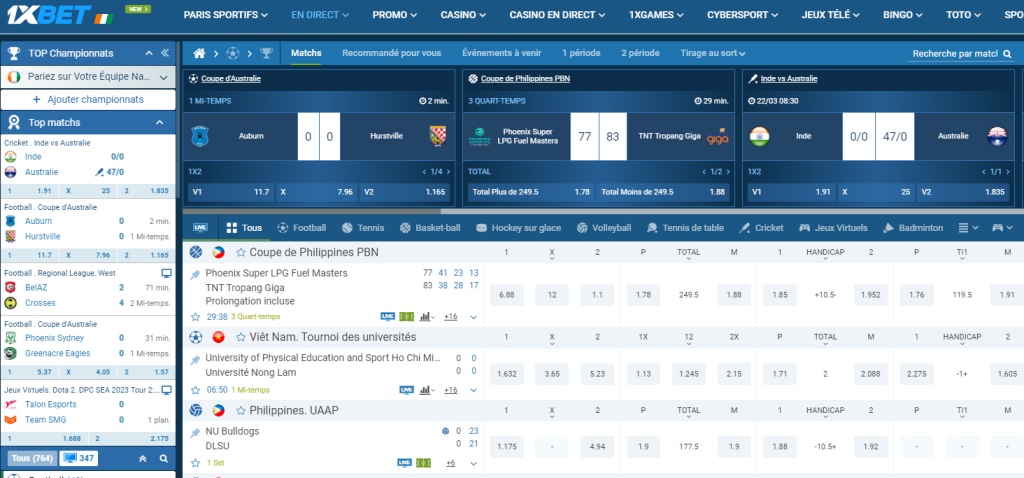Open the JEUX TÉLÉ menu
The image size is (1024, 478).
pos(831,15)
